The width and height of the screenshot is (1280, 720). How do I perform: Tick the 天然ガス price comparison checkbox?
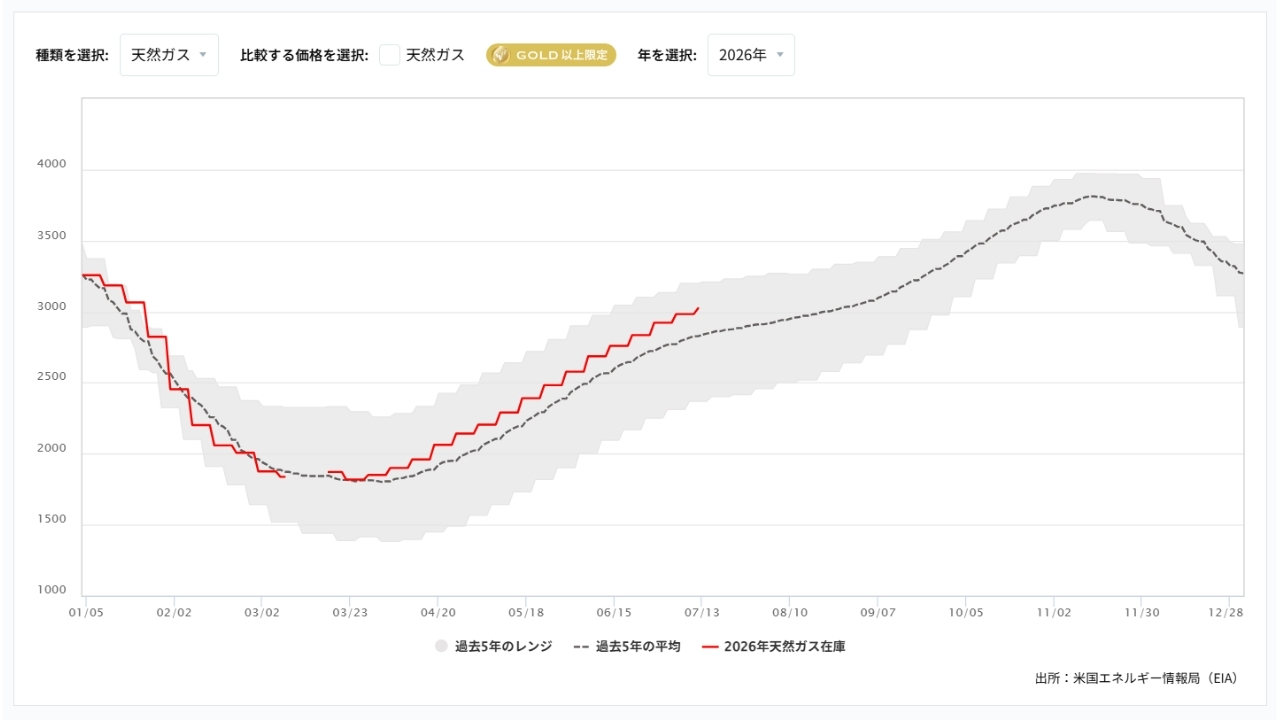(390, 55)
